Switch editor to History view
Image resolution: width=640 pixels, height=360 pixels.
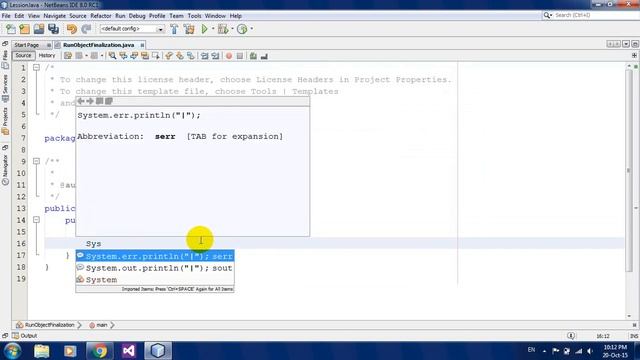47,56
